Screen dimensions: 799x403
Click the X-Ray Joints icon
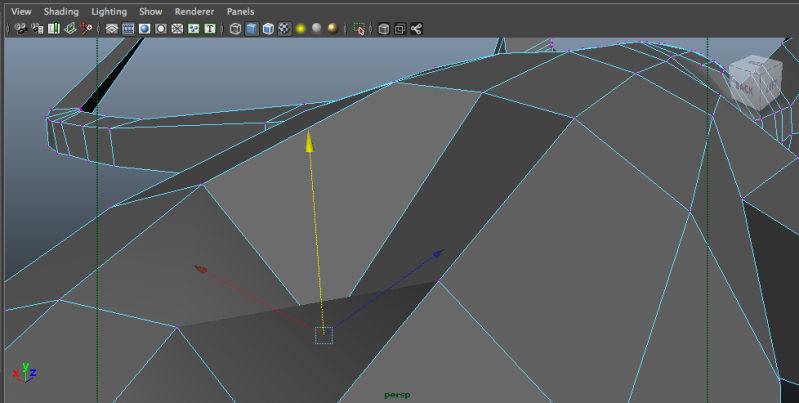click(415, 29)
